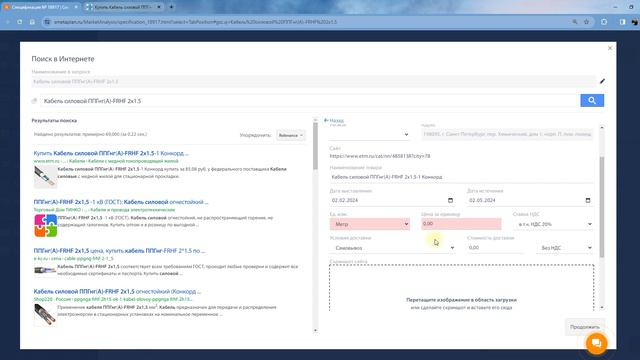640x360 pixels.
Task: Click the screenshot upload drop area
Action: point(461,288)
